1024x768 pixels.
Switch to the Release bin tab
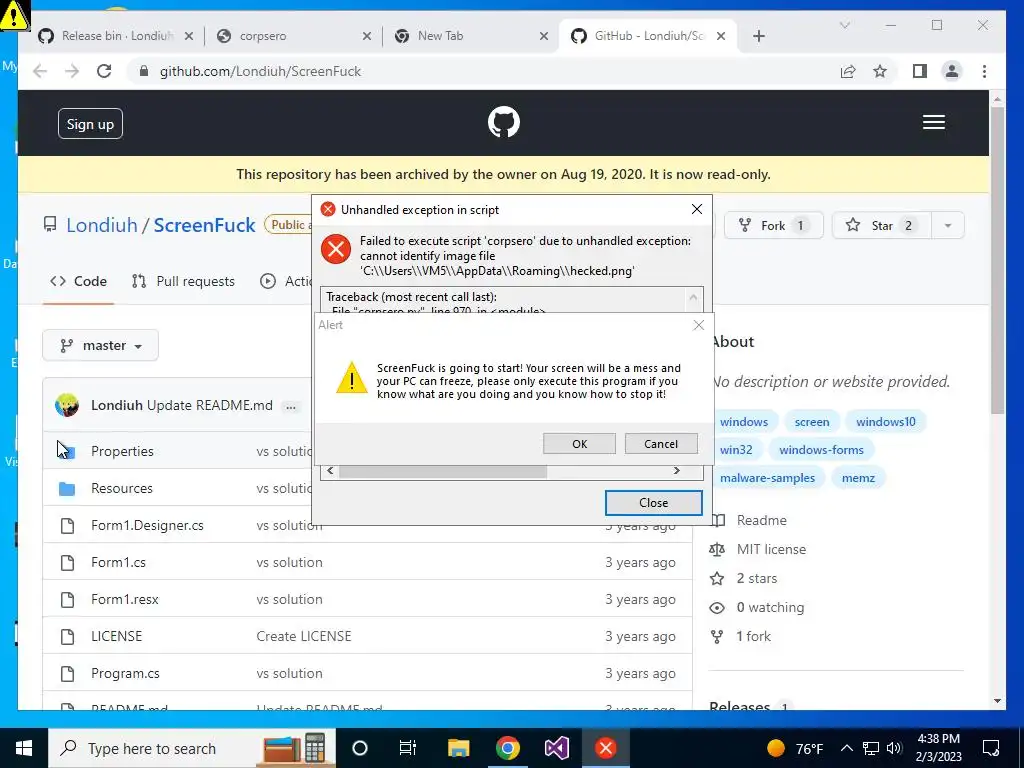tap(115, 36)
